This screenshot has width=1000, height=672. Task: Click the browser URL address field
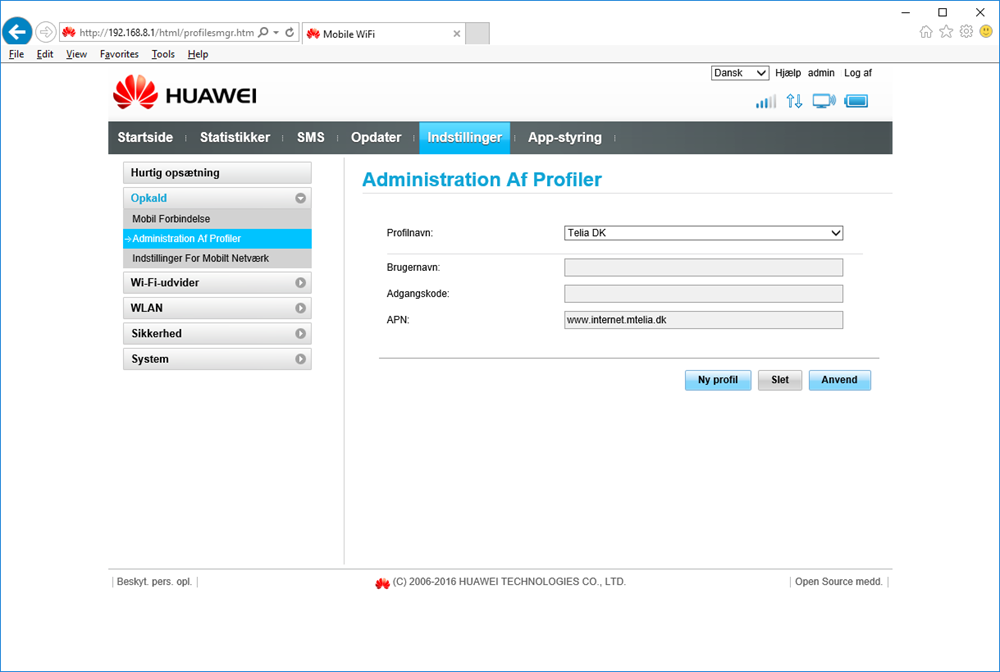[x=166, y=33]
